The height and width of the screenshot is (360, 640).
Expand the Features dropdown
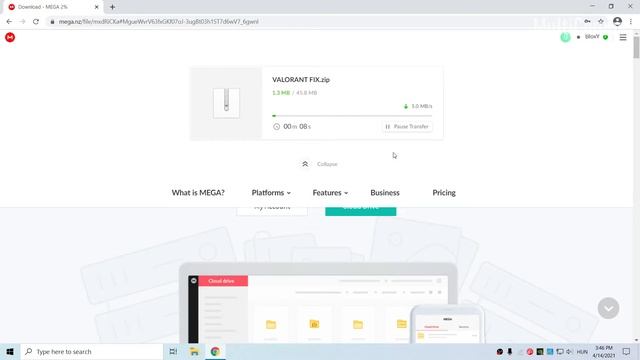tap(330, 193)
